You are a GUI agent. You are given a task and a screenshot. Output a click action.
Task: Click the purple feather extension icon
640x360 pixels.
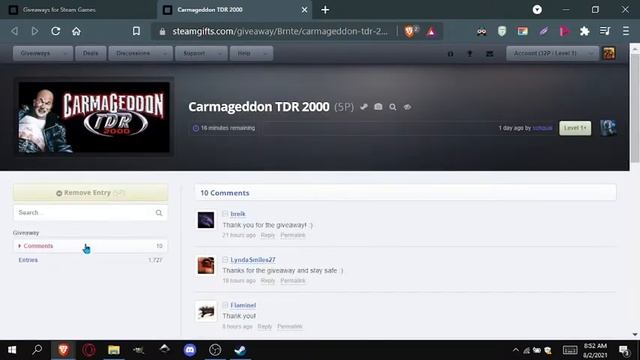coord(544,31)
